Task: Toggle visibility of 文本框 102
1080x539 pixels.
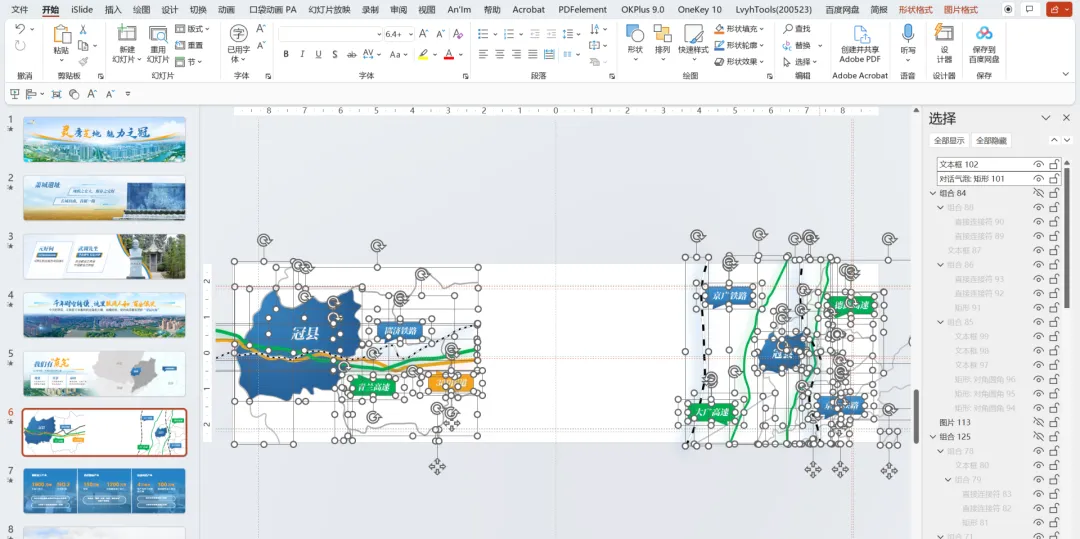Action: pos(1038,165)
